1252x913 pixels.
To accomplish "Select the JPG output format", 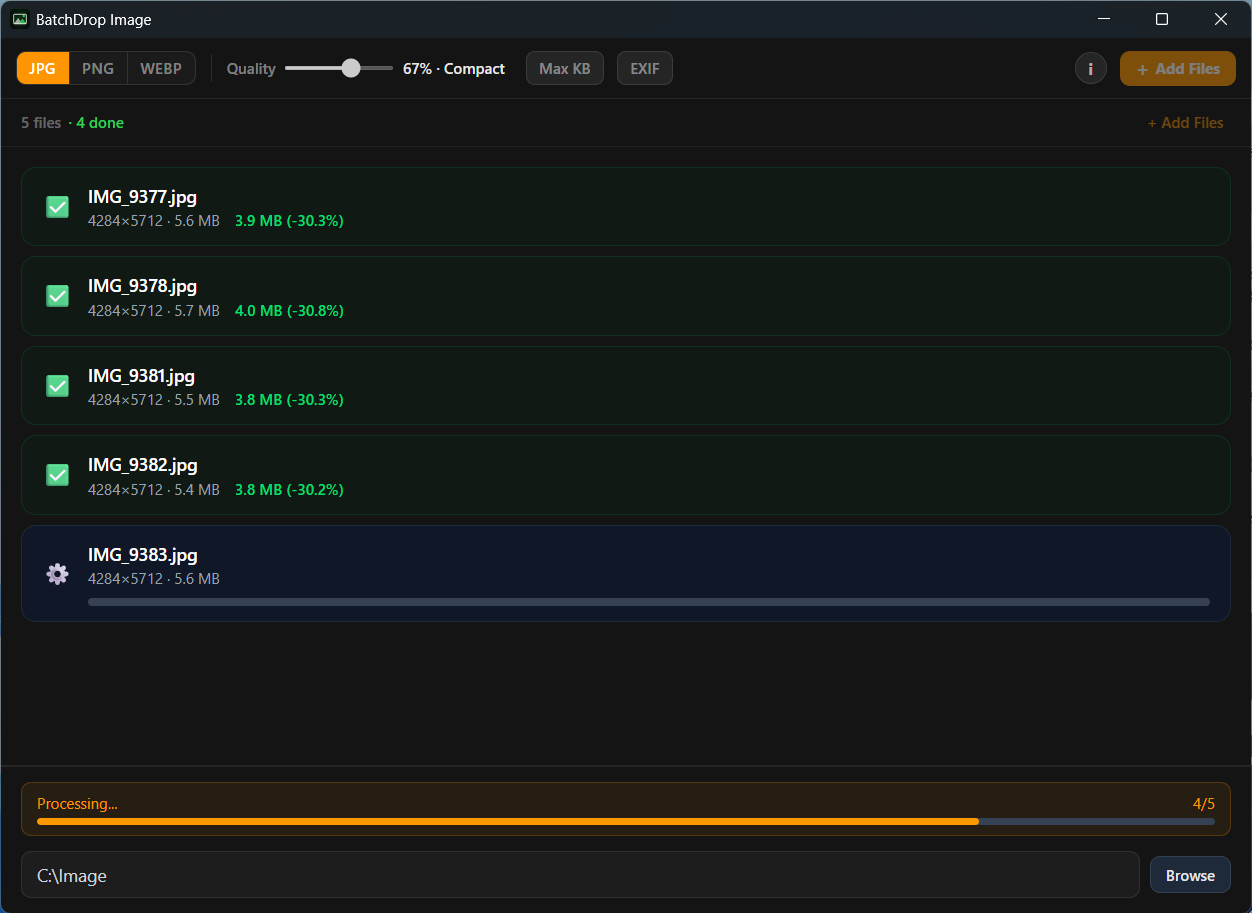I will click(43, 68).
